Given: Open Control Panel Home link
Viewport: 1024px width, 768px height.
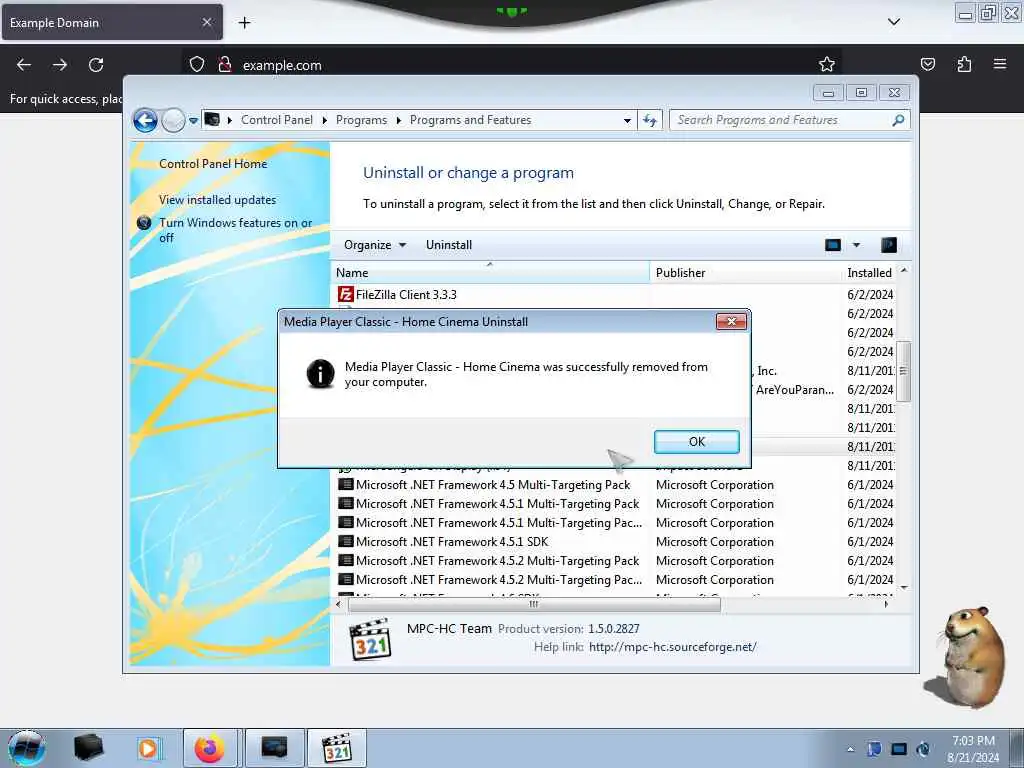Looking at the screenshot, I should pyautogui.click(x=213, y=164).
